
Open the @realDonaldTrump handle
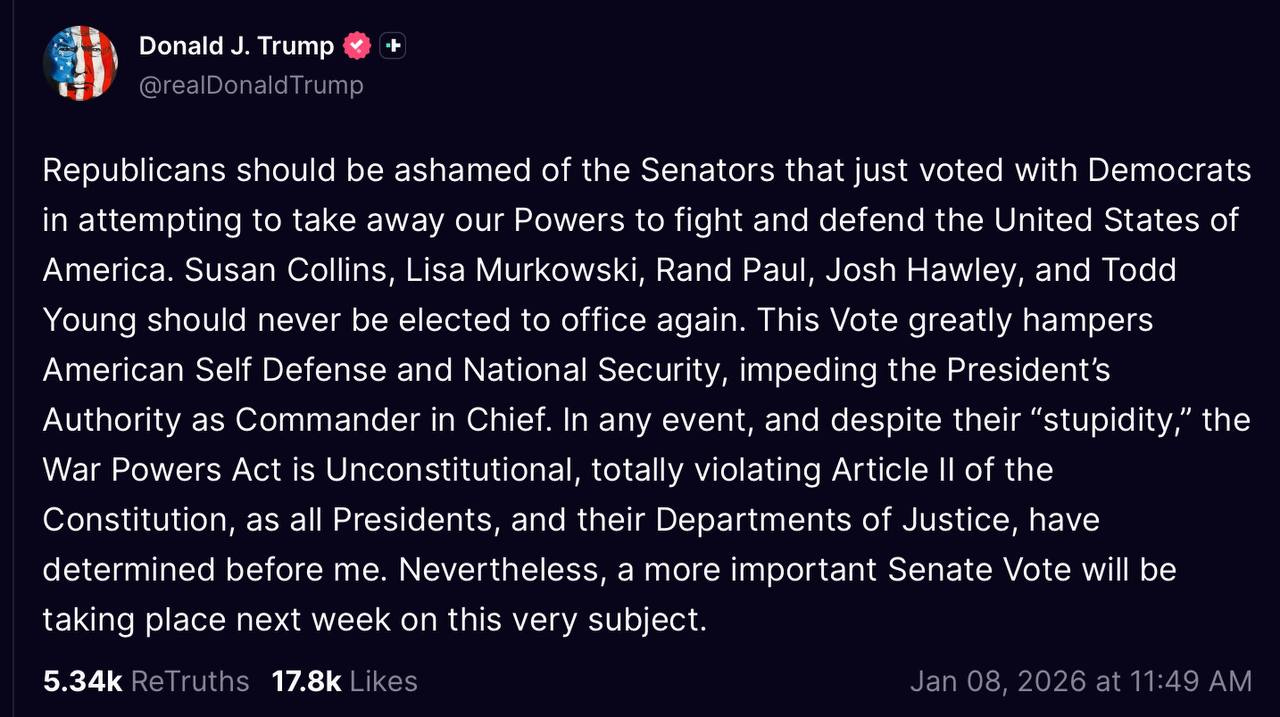tap(251, 85)
